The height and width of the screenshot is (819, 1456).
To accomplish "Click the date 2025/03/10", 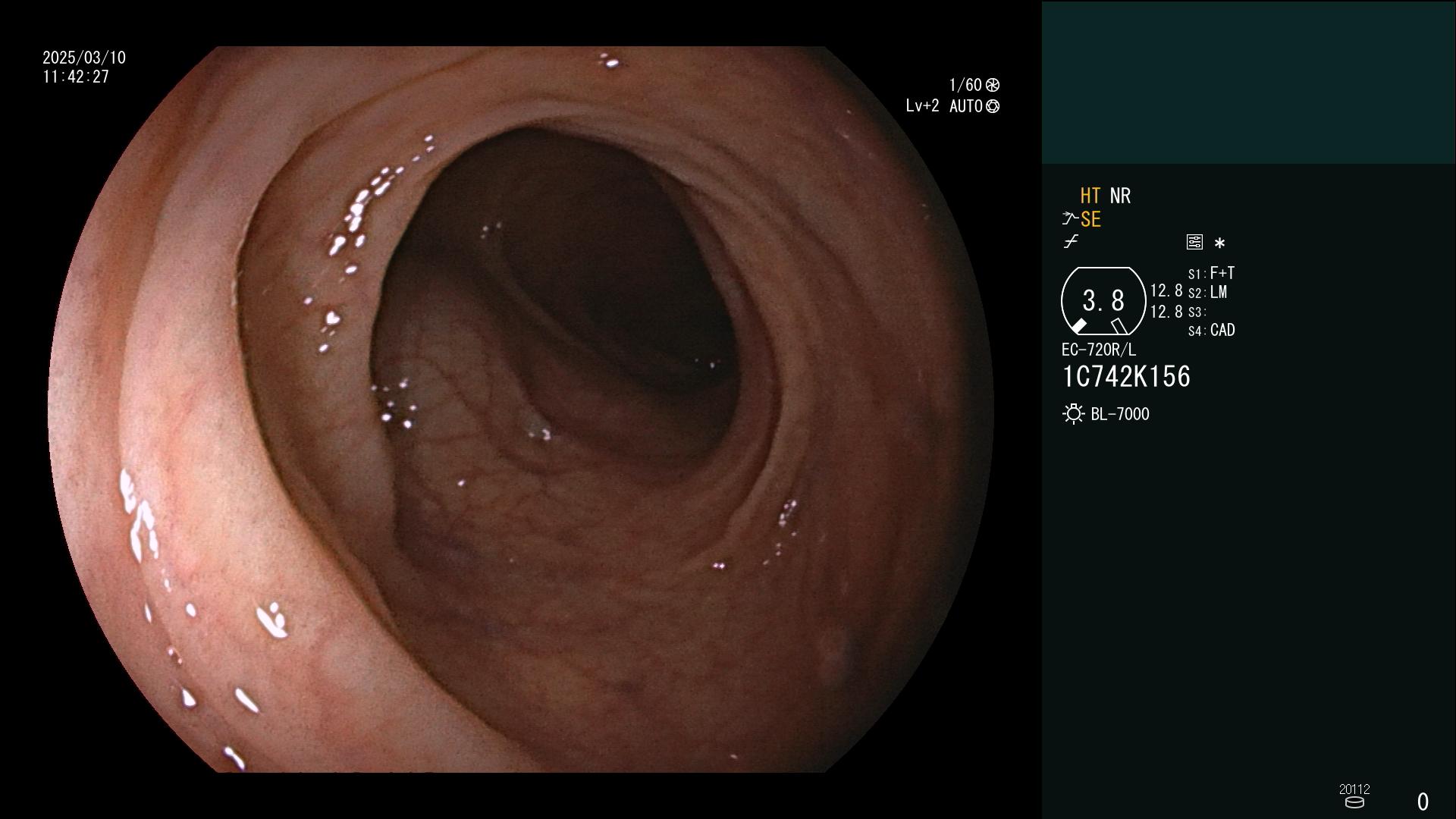I will (x=84, y=58).
